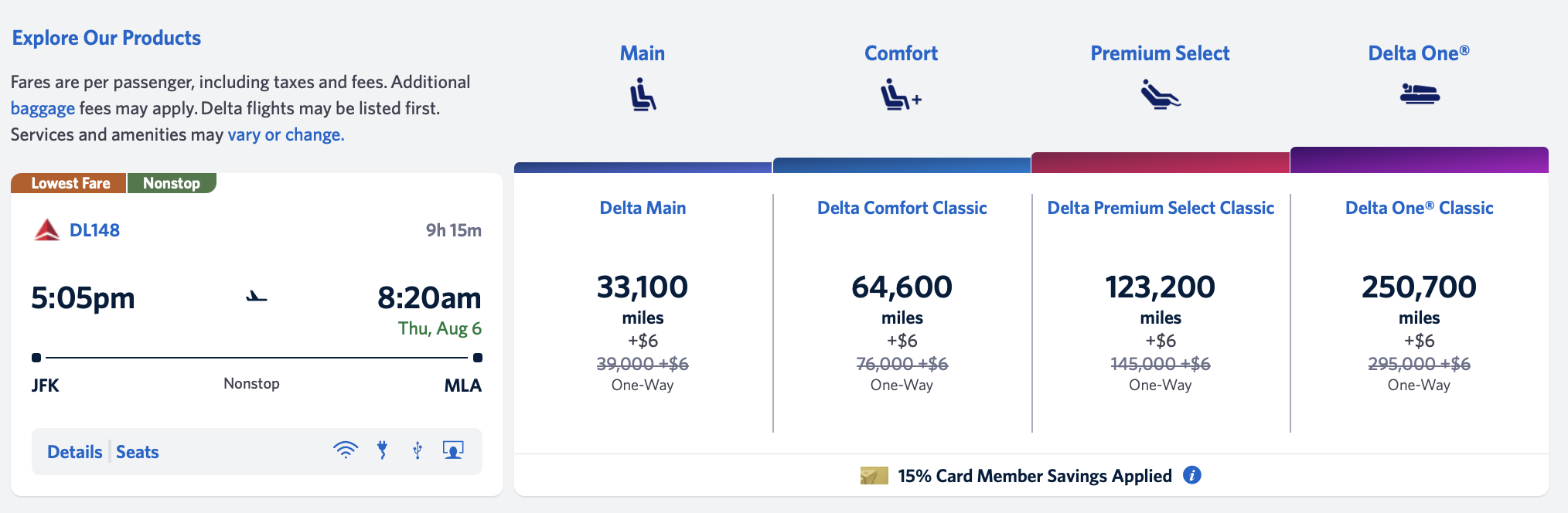
Task: Click the power outlet amenity icon
Action: click(x=383, y=450)
